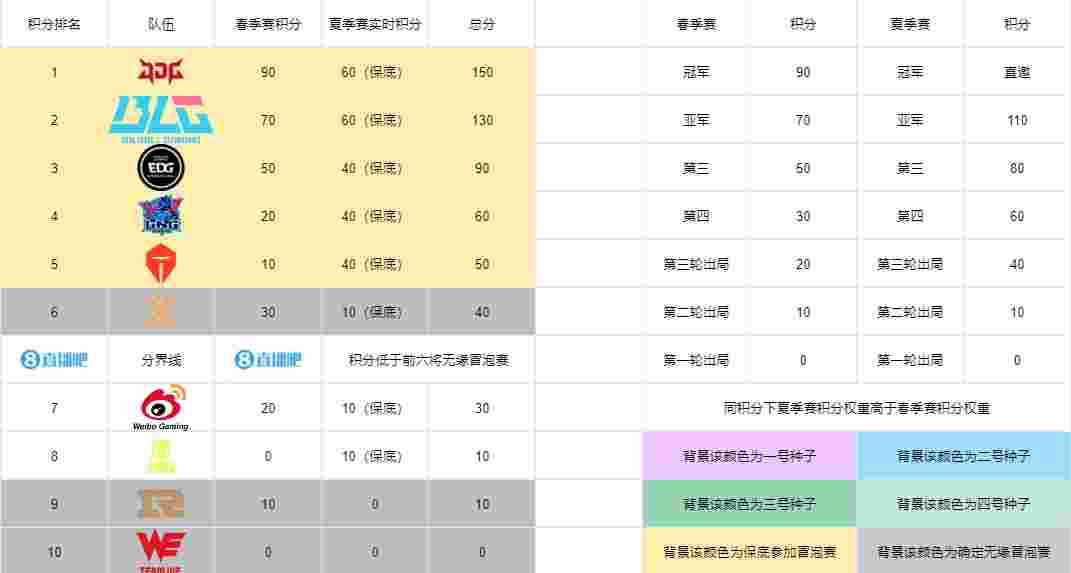This screenshot has height=573, width=1071.
Task: Click the yellow team logo in rank 8 row
Action: point(161,456)
